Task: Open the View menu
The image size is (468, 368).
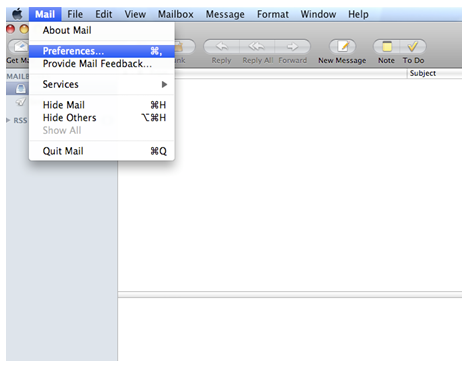Action: pos(135,14)
